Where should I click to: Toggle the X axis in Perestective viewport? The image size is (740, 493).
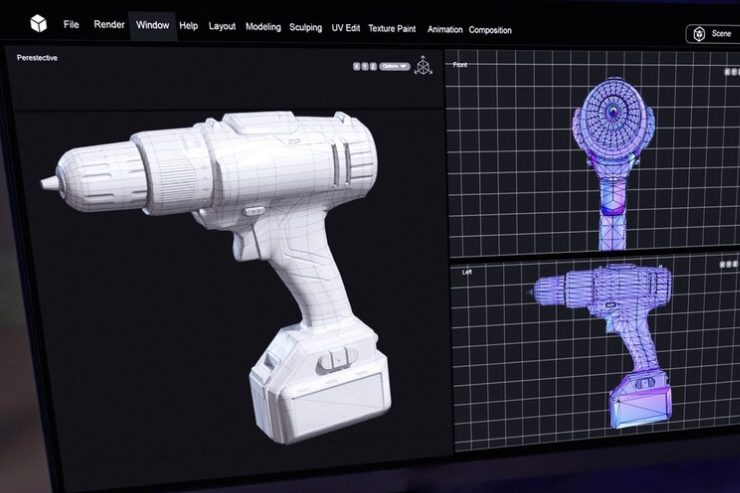click(x=356, y=67)
